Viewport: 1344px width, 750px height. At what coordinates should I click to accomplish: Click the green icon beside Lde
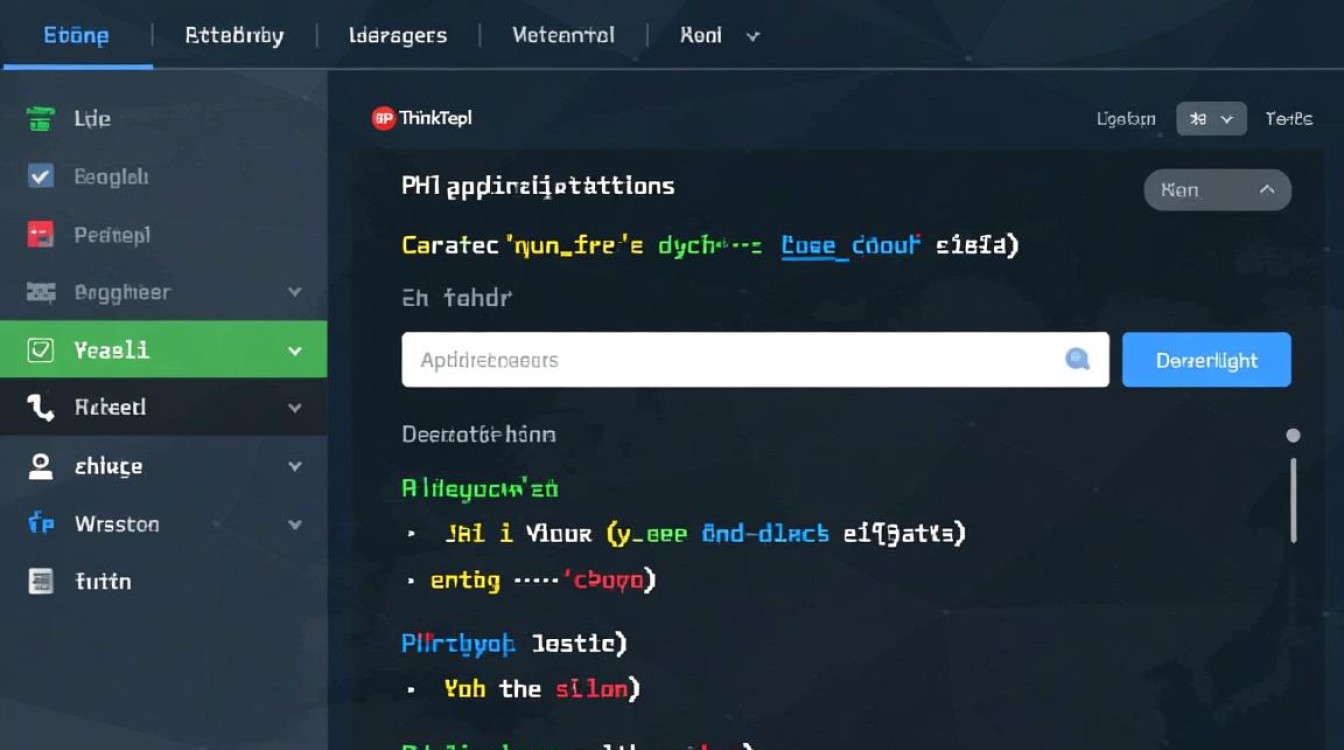click(40, 119)
